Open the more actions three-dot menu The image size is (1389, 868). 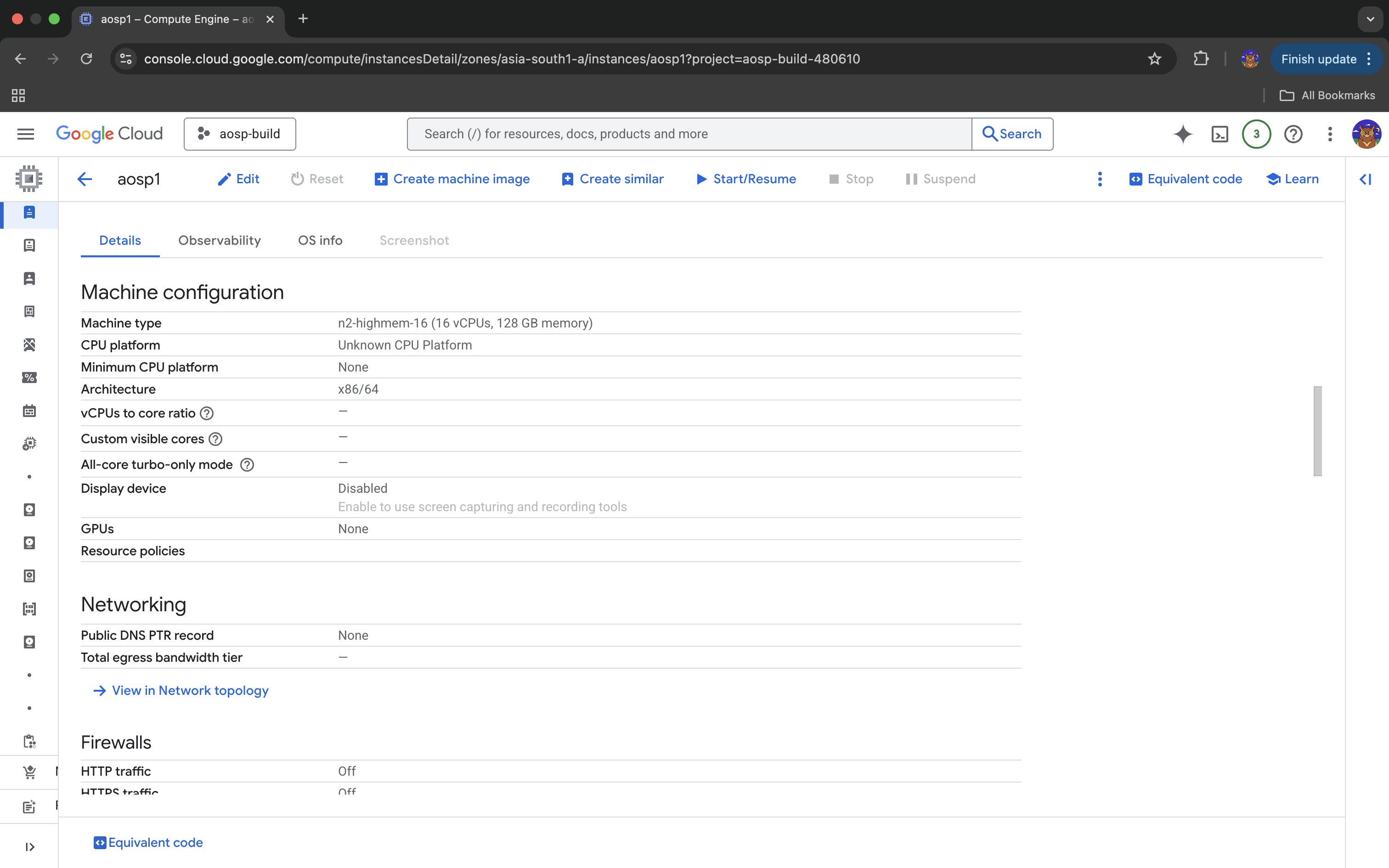[x=1100, y=179]
